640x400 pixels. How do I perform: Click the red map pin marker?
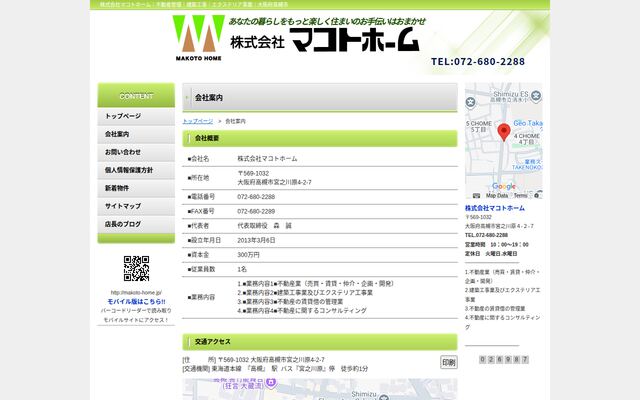pyautogui.click(x=504, y=132)
